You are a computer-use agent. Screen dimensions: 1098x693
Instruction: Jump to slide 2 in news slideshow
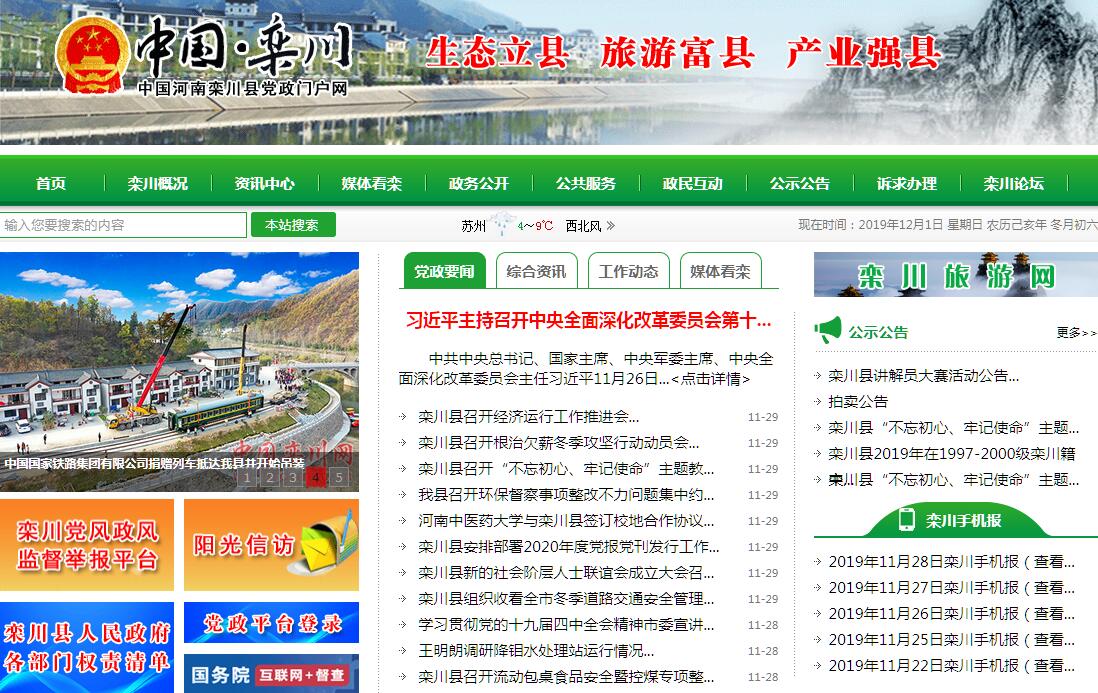point(269,477)
